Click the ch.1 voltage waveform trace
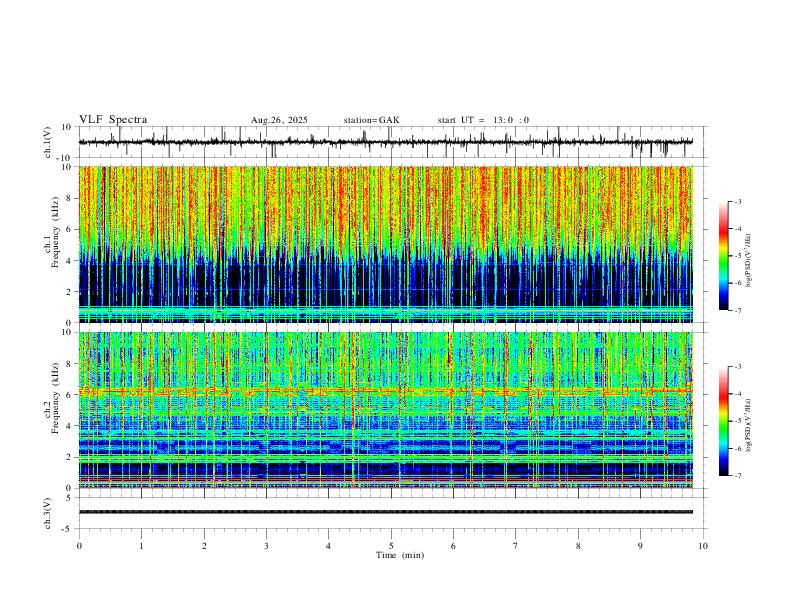 pyautogui.click(x=385, y=142)
